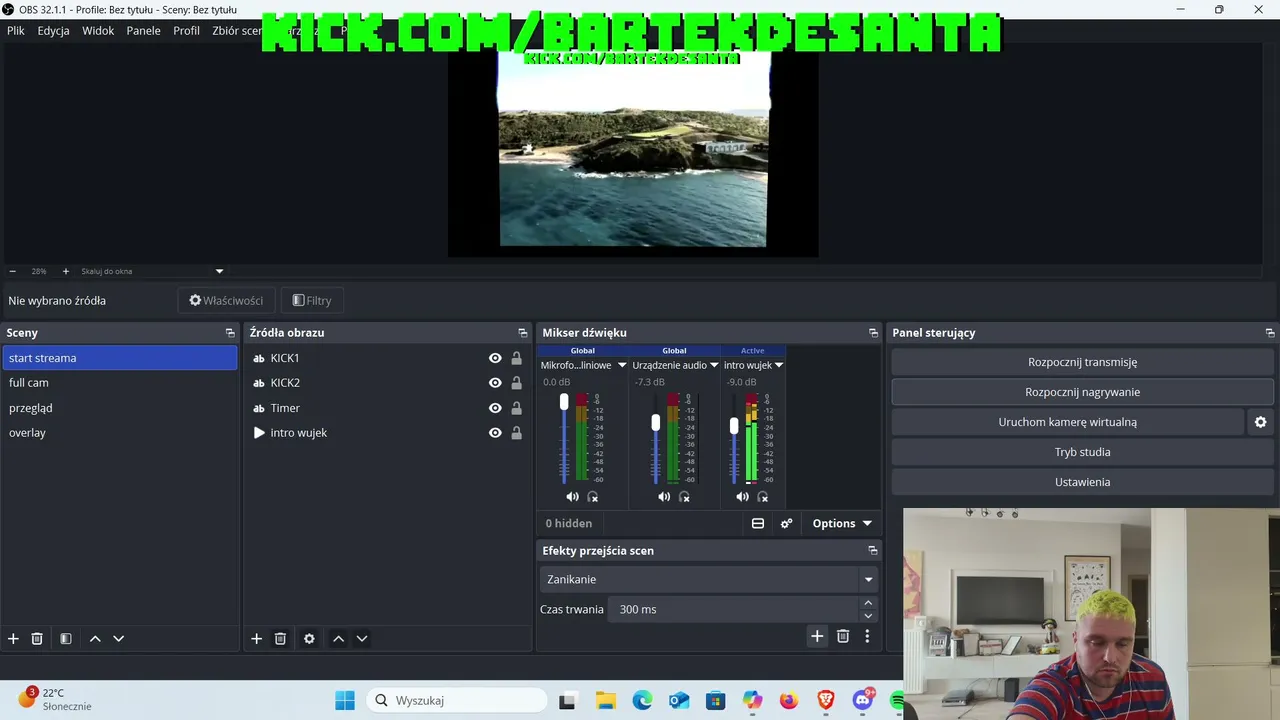Zoom in the preview with plus icon
Viewport: 1280px width, 720px height.
coord(66,271)
